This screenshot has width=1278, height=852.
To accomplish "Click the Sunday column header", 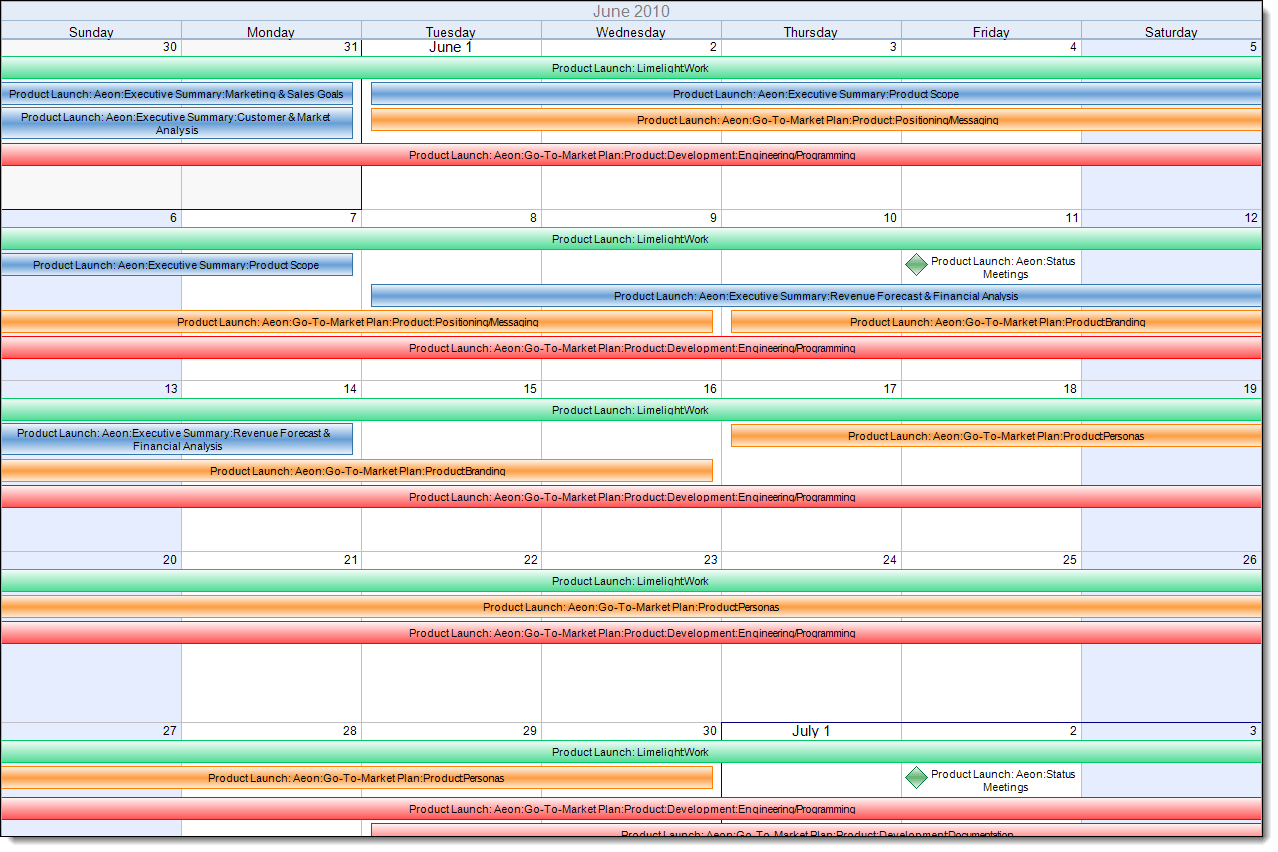I will point(91,32).
